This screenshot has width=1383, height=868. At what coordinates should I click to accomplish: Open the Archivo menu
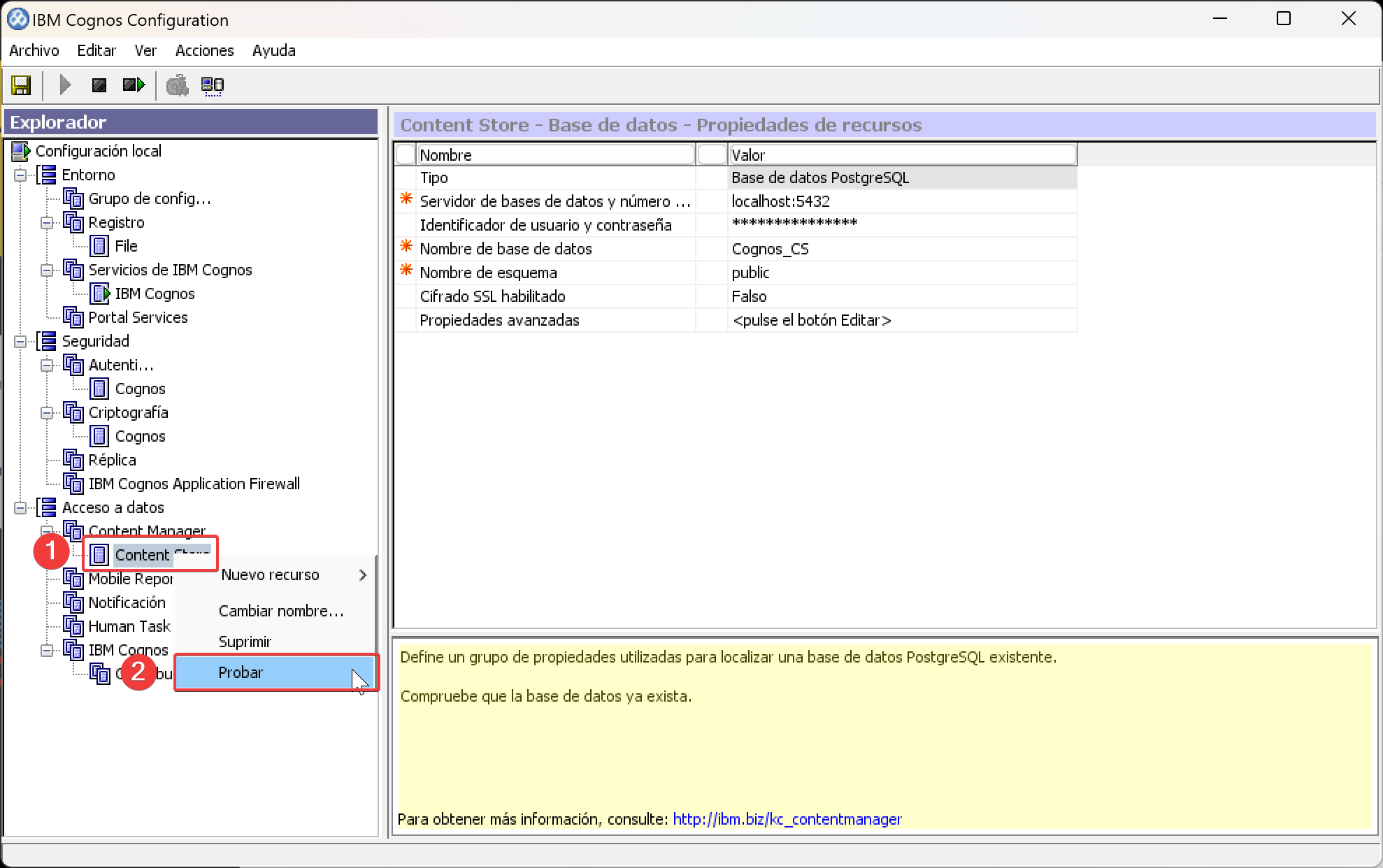click(x=34, y=50)
